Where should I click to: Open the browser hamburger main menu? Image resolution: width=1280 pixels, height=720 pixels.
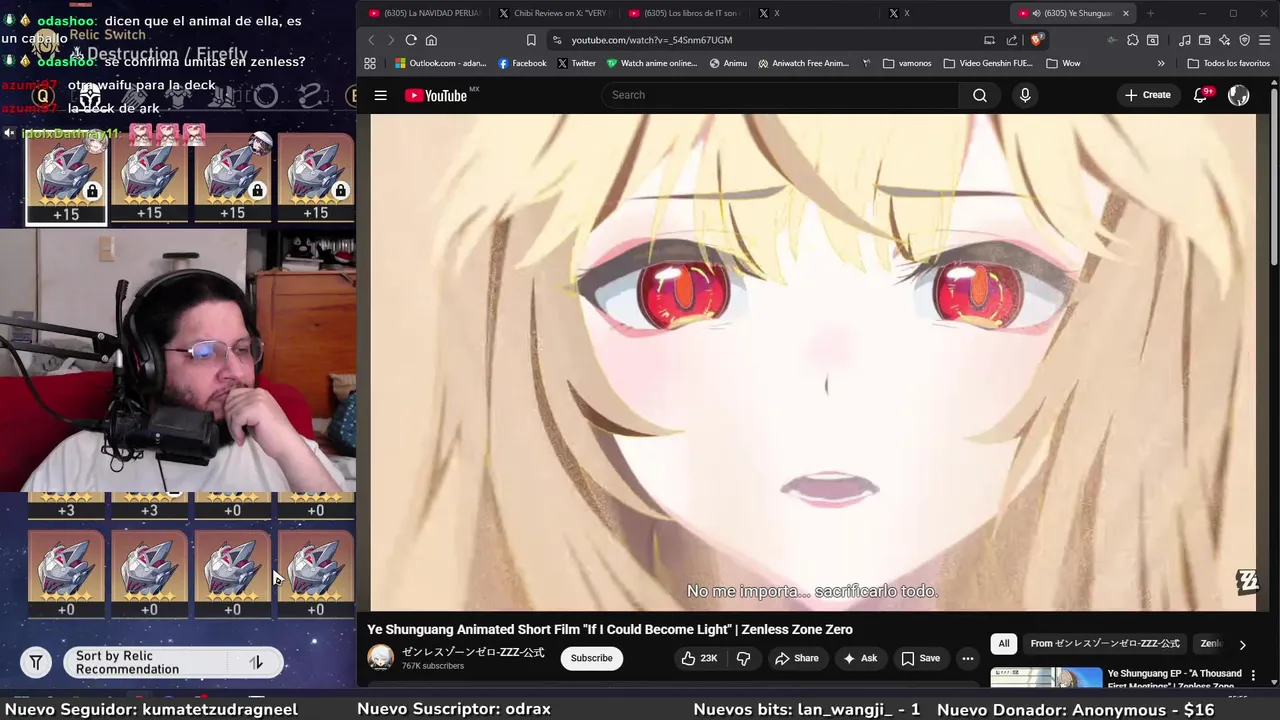pos(1265,40)
